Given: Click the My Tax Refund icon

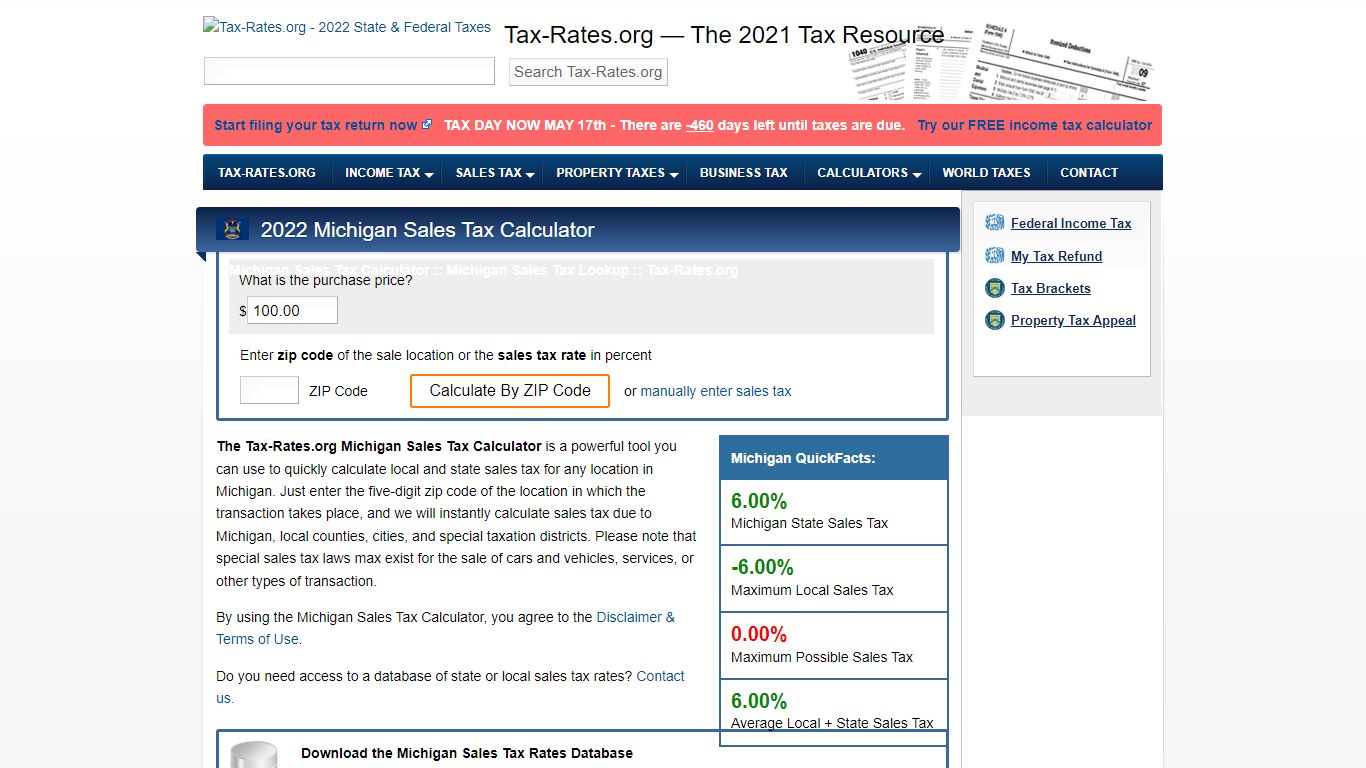Looking at the screenshot, I should click(994, 256).
